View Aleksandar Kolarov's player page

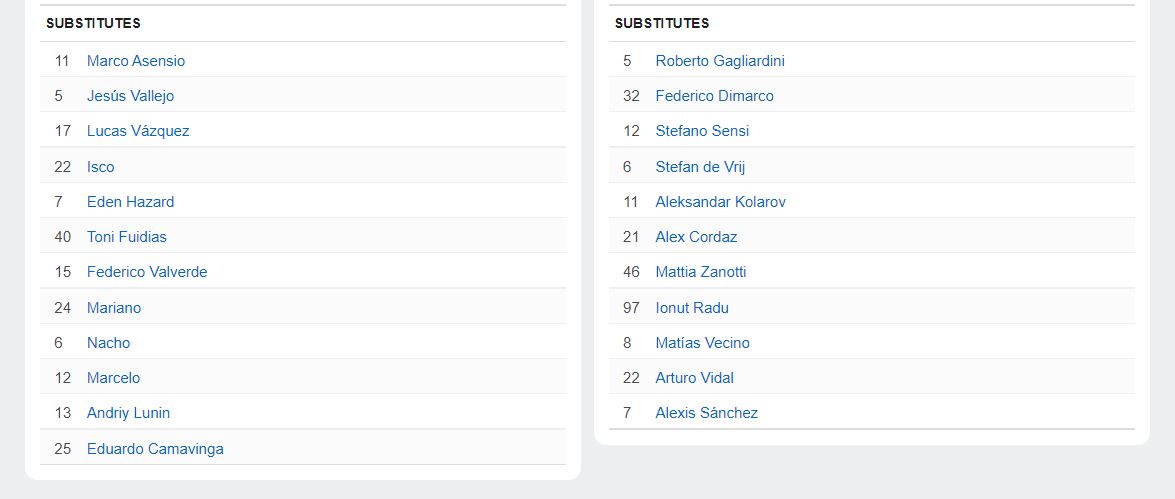tap(720, 202)
